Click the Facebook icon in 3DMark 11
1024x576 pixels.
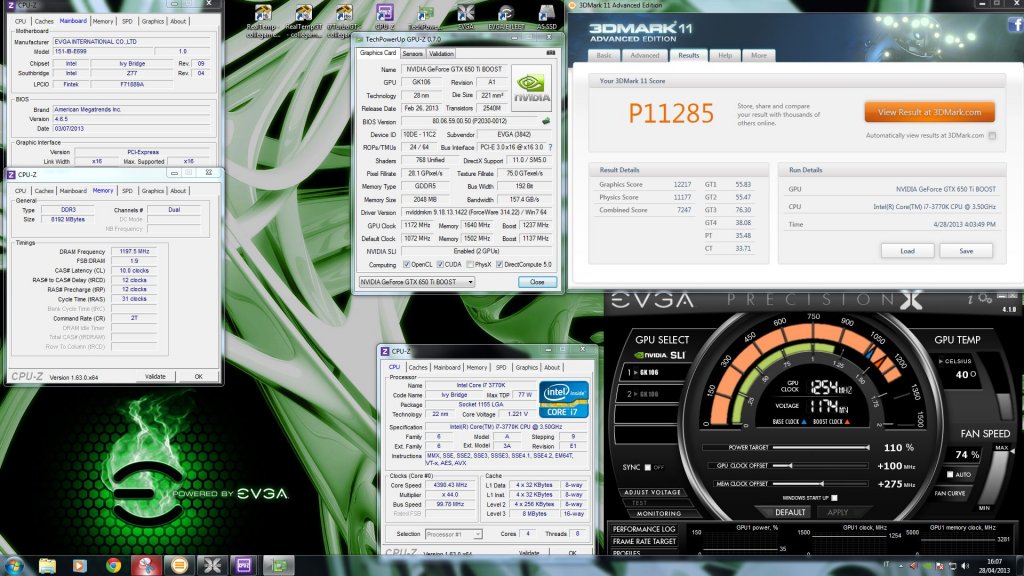pyautogui.click(x=1016, y=25)
